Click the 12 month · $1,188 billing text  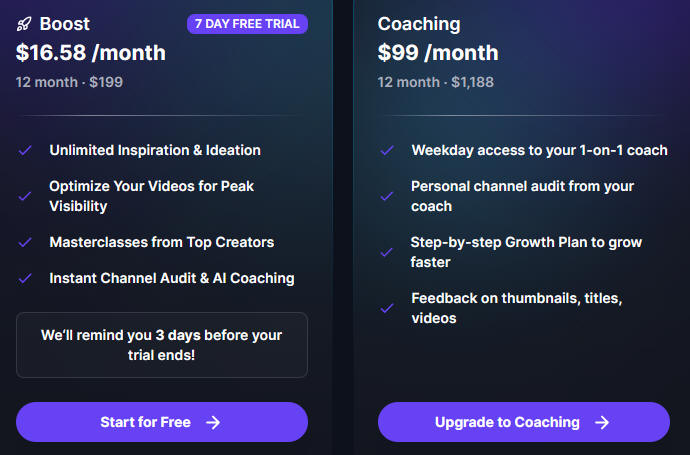(x=436, y=82)
